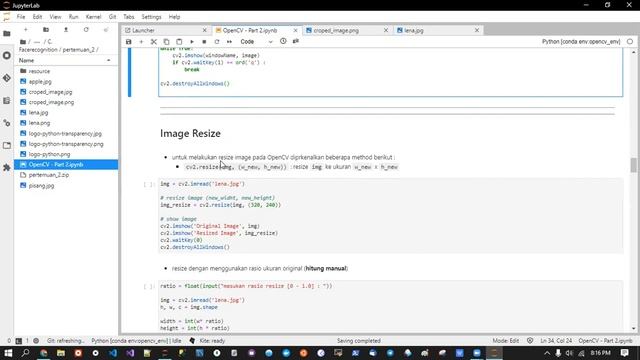This screenshot has height=360, width=640.
Task: Open the Table of Contents sidebar icon
Action: 7,100
